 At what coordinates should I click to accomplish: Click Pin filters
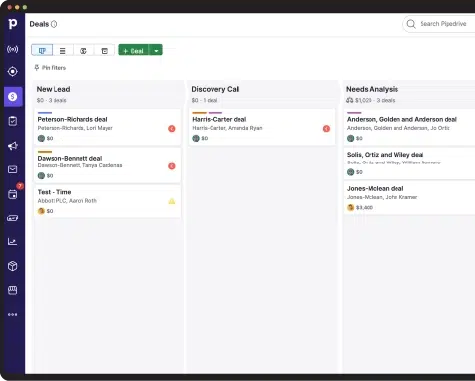tap(50, 68)
